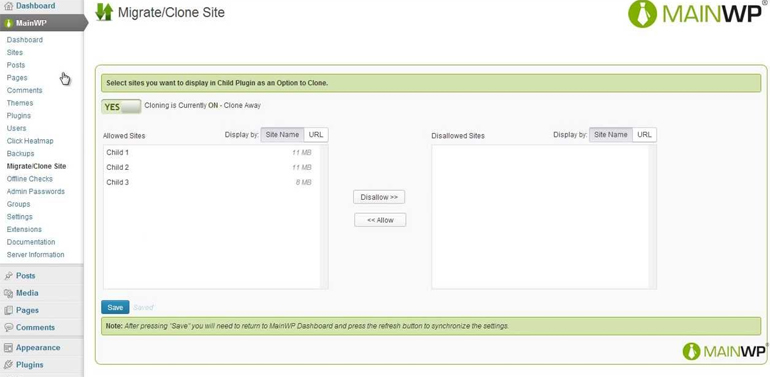The width and height of the screenshot is (770, 377).
Task: Click the Posts pushpin icon
Action: coord(8,276)
